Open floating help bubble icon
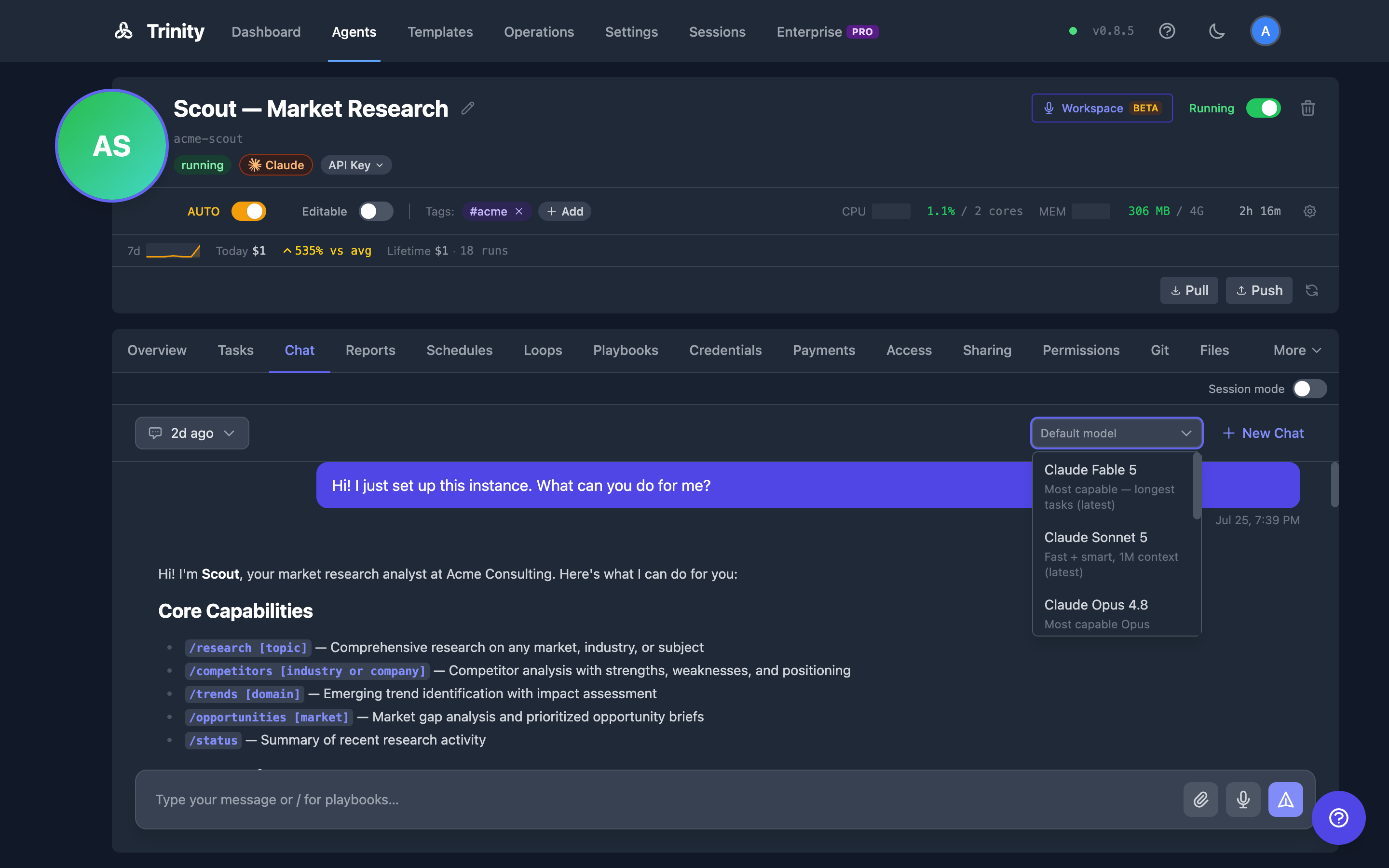The width and height of the screenshot is (1389, 868). [x=1338, y=817]
